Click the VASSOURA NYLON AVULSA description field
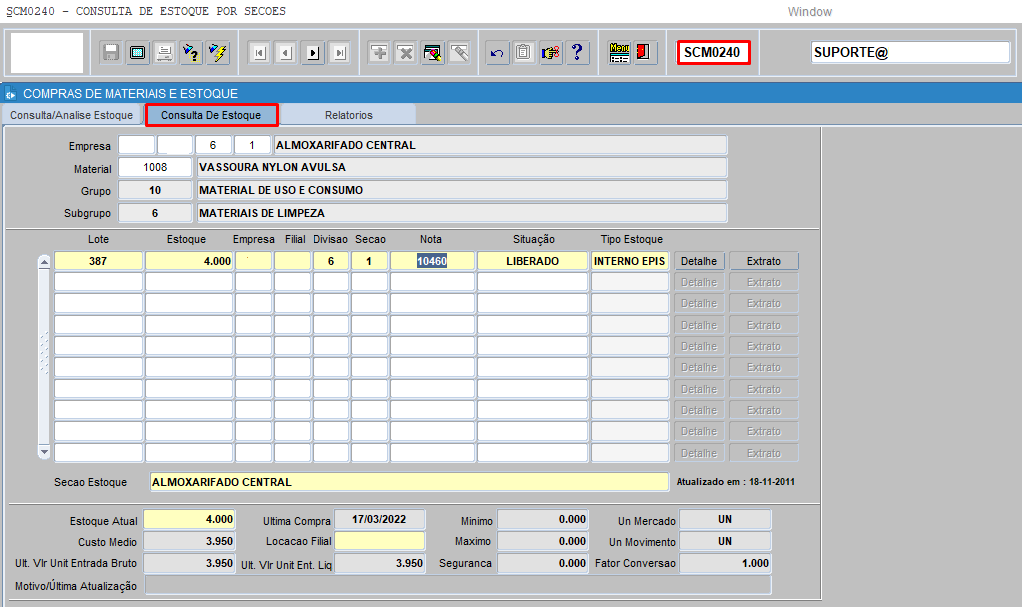 click(x=461, y=168)
